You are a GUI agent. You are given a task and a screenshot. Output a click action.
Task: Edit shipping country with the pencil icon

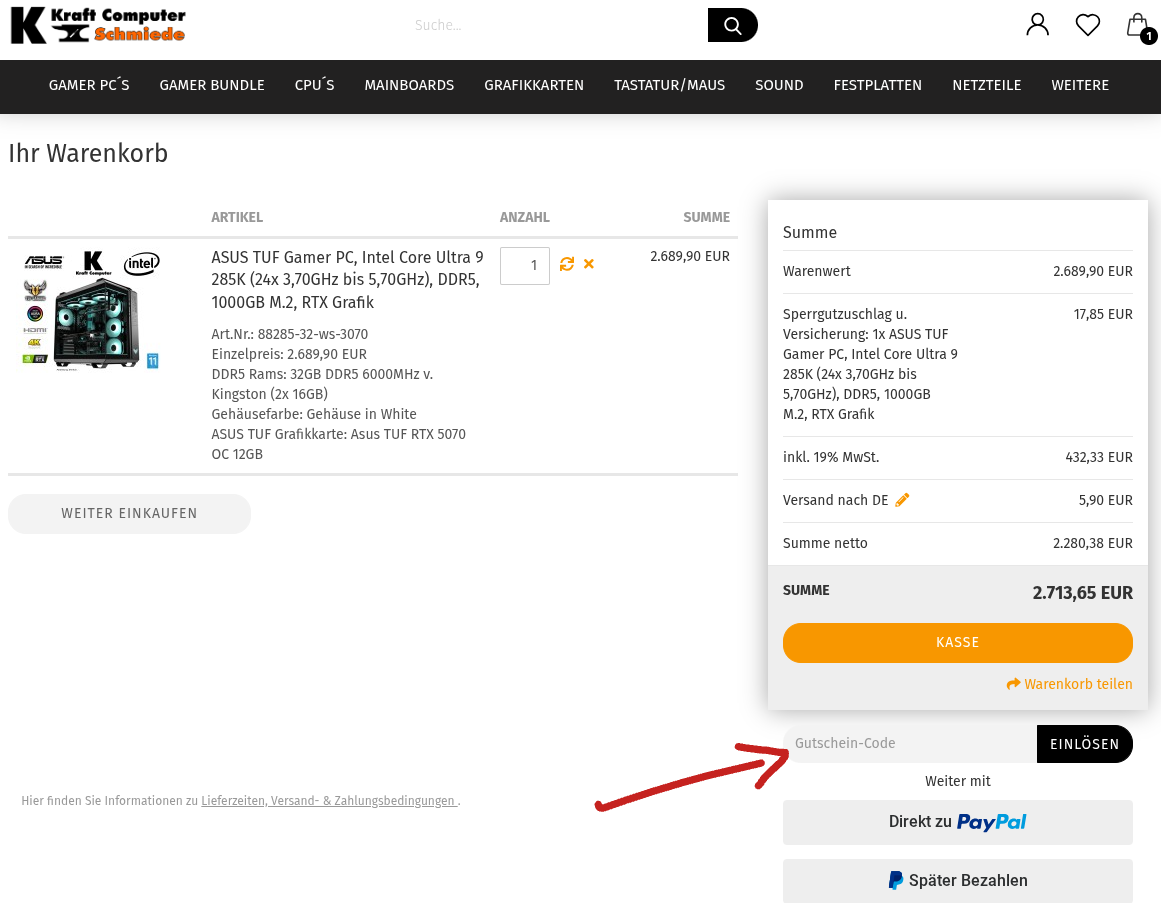point(902,500)
